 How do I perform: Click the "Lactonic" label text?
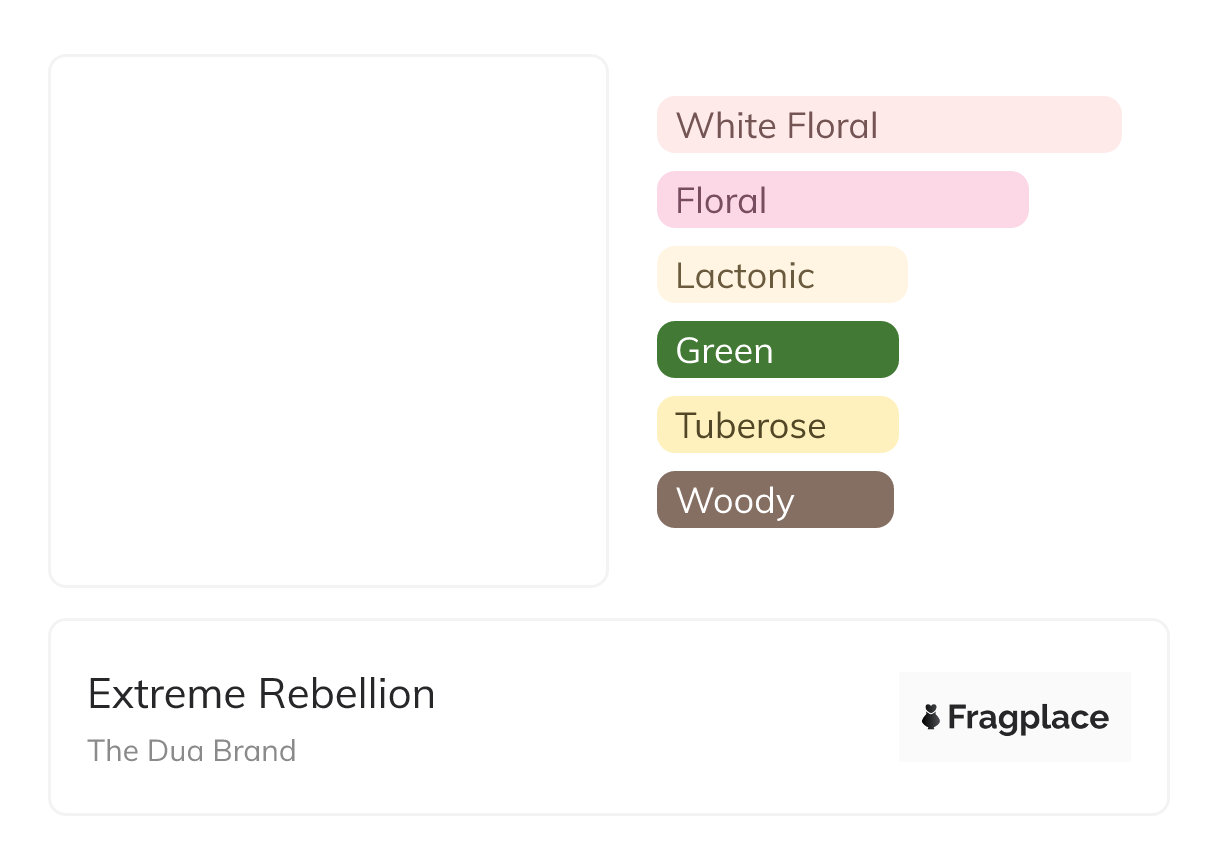[x=745, y=276]
